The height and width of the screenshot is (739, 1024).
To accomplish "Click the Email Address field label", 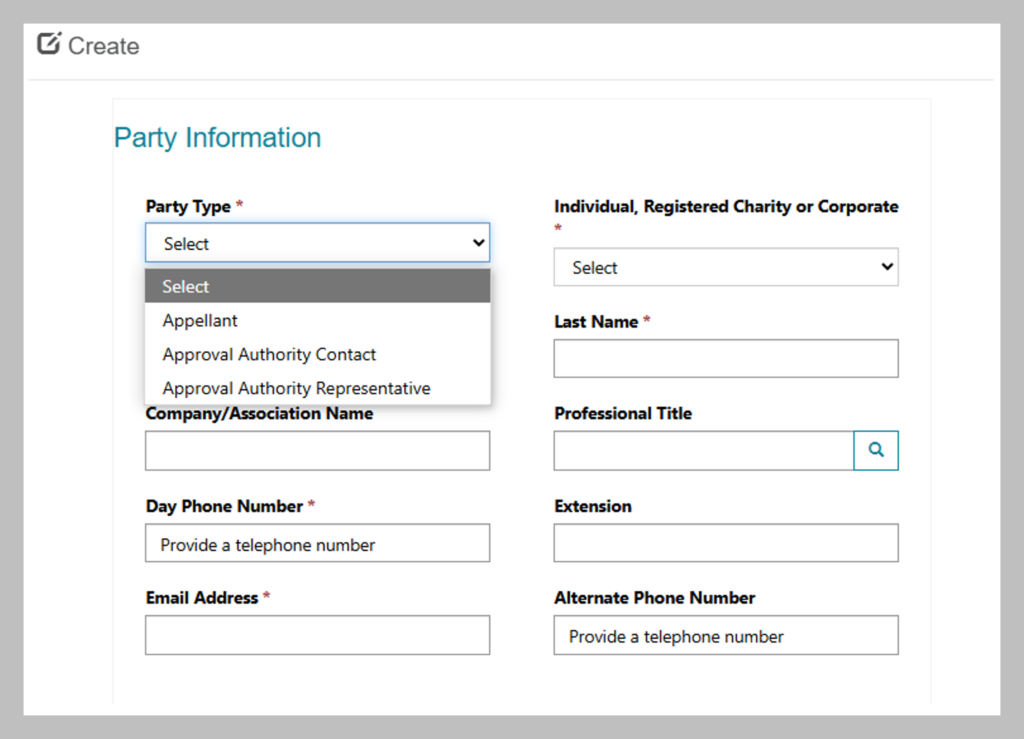I will [202, 598].
